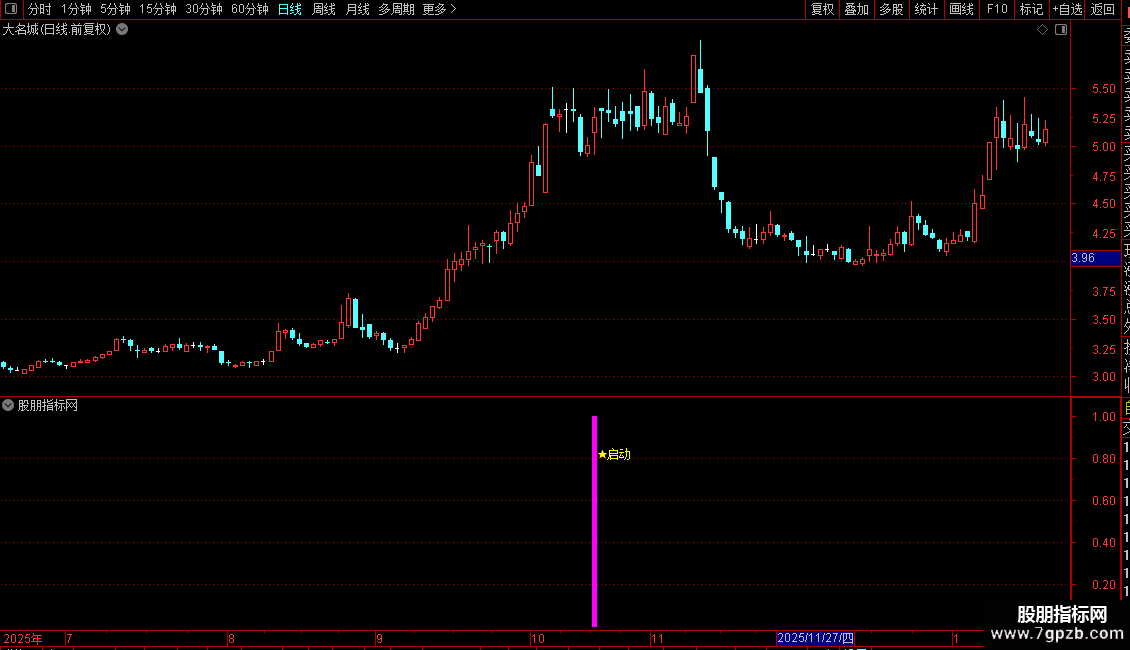Click the ★启动 signal label
Viewport: 1130px width, 650px height.
[x=614, y=455]
